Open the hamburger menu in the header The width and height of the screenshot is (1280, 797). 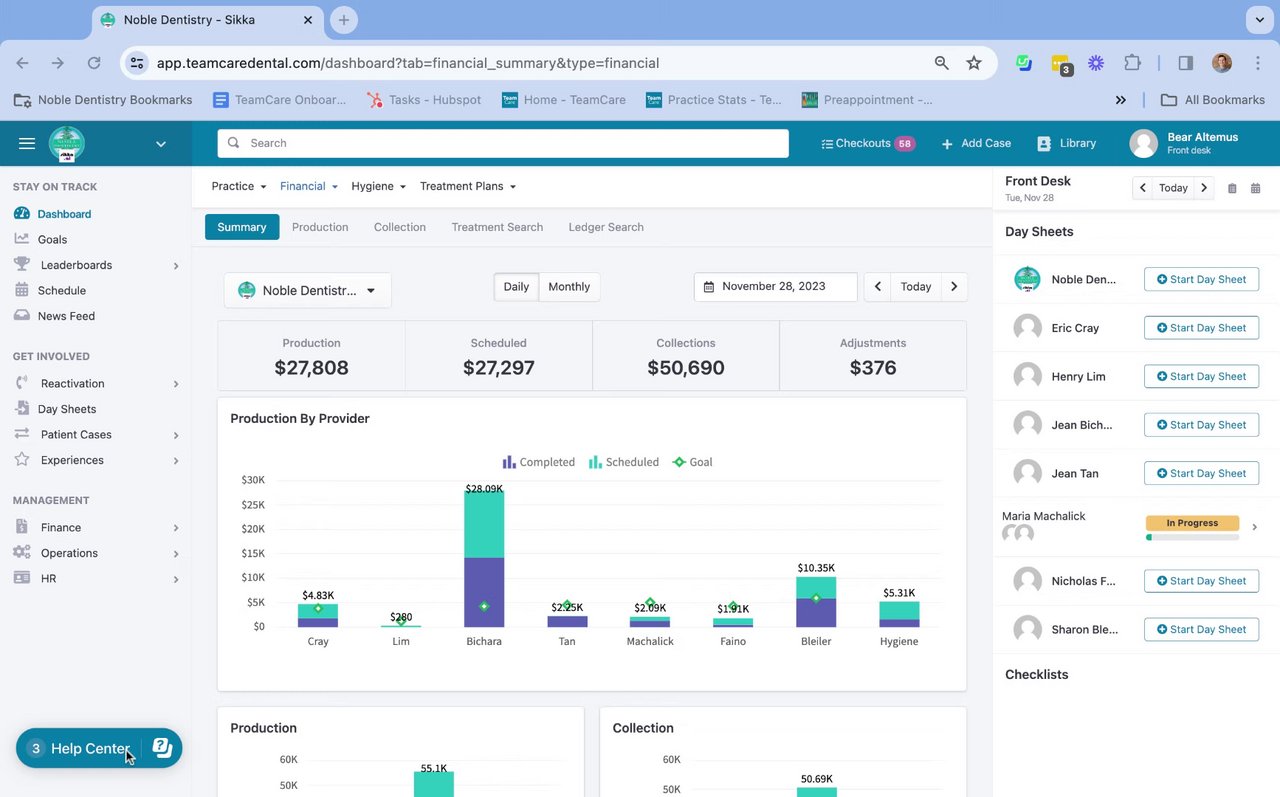click(27, 144)
